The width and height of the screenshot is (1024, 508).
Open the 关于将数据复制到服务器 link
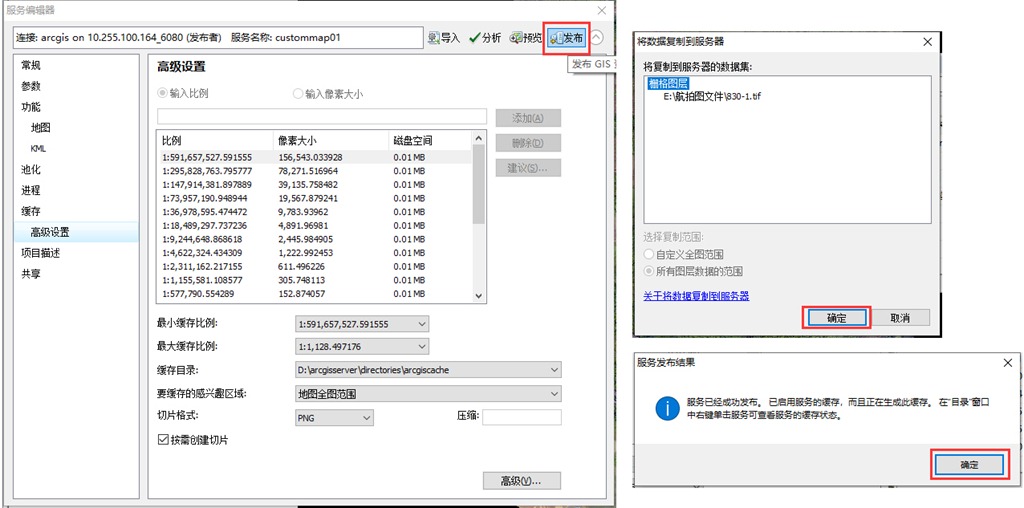point(696,296)
